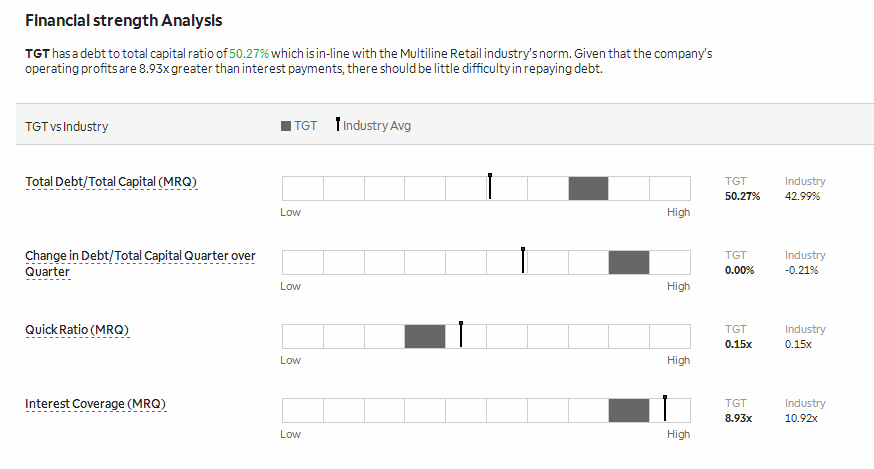Click industry marker in Quick Ratio row
This screenshot has height=469, width=874.
[461, 334]
